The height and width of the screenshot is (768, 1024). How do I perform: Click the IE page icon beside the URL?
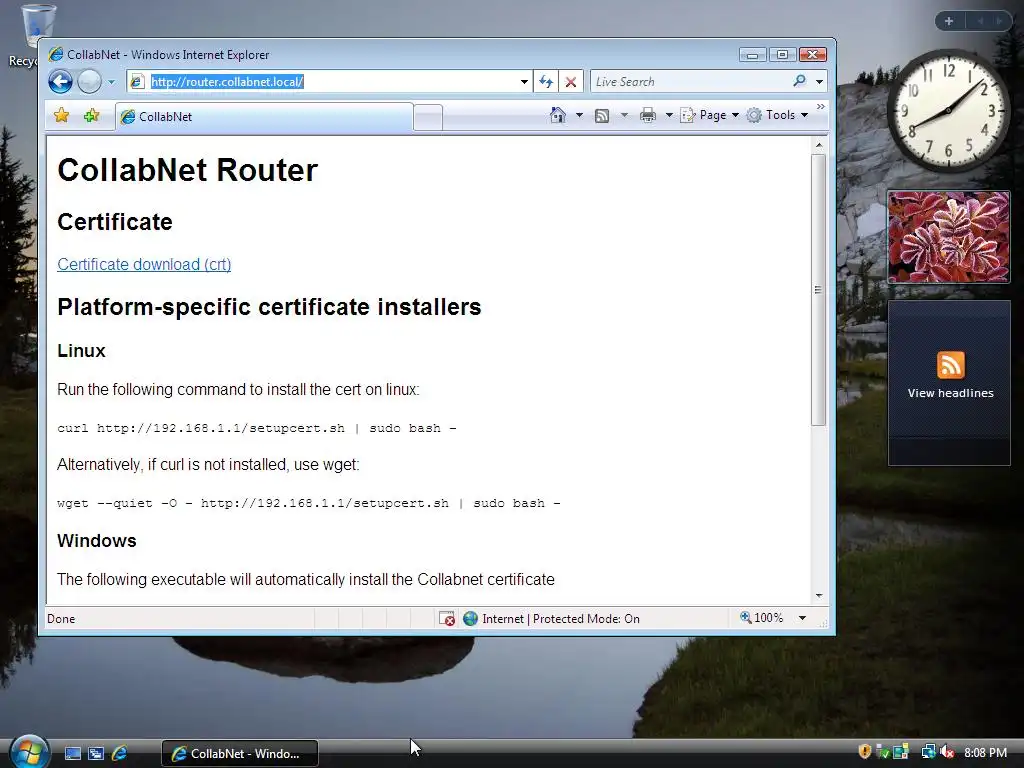tap(137, 82)
